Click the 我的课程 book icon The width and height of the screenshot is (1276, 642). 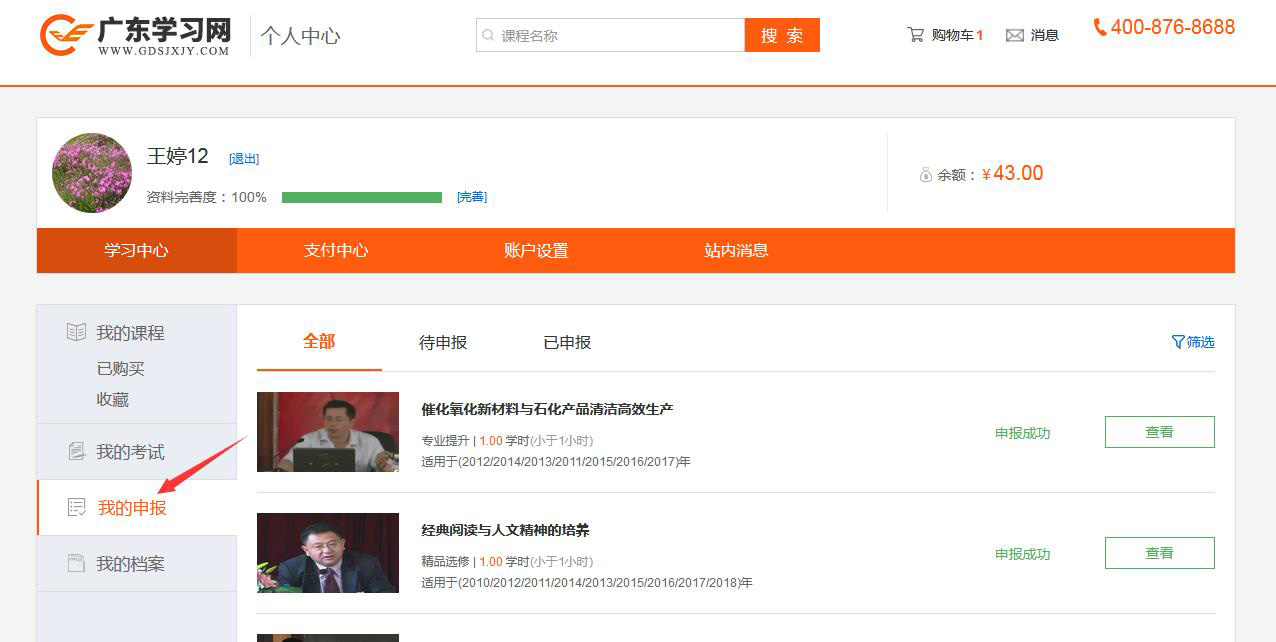[x=76, y=332]
